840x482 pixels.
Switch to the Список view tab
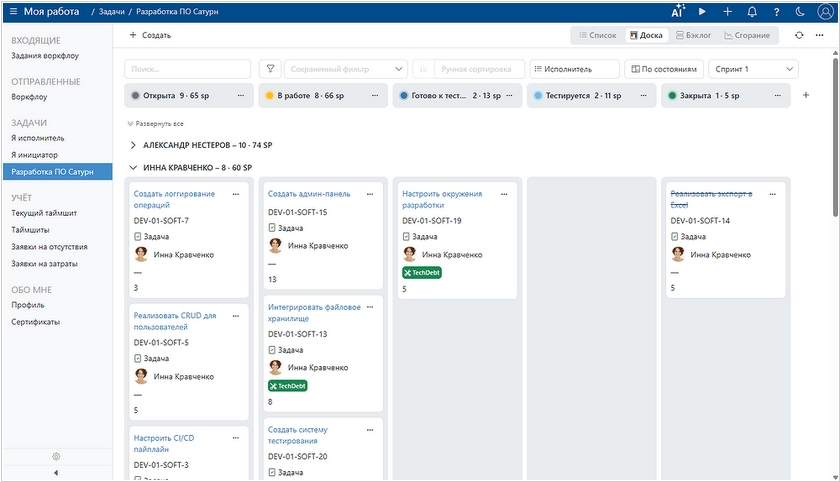[597, 35]
